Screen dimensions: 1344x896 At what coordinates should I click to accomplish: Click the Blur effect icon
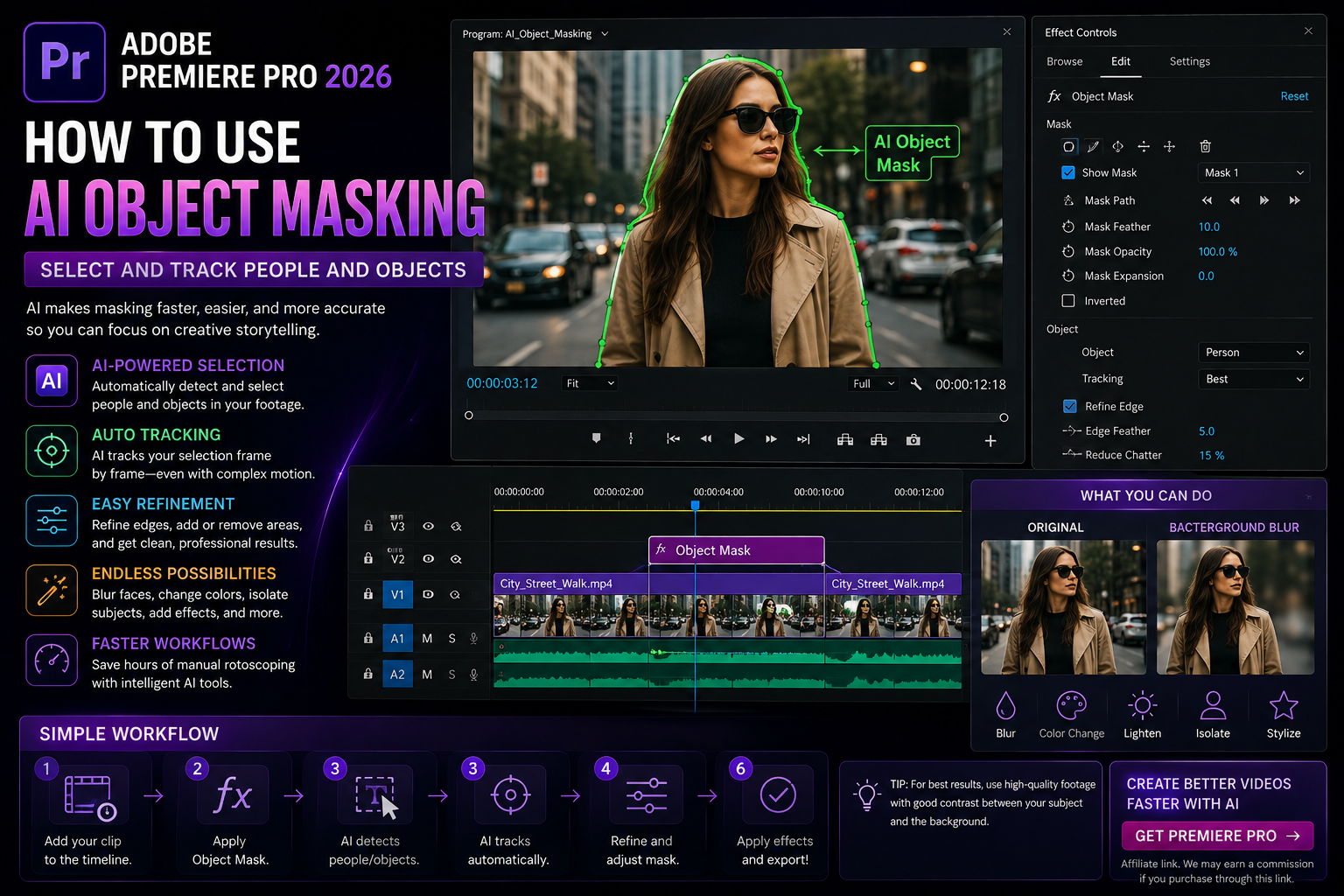[1006, 705]
